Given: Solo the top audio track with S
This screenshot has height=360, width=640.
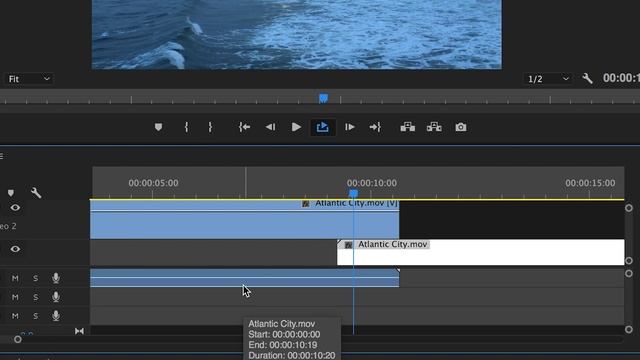Looking at the screenshot, I should (36, 278).
